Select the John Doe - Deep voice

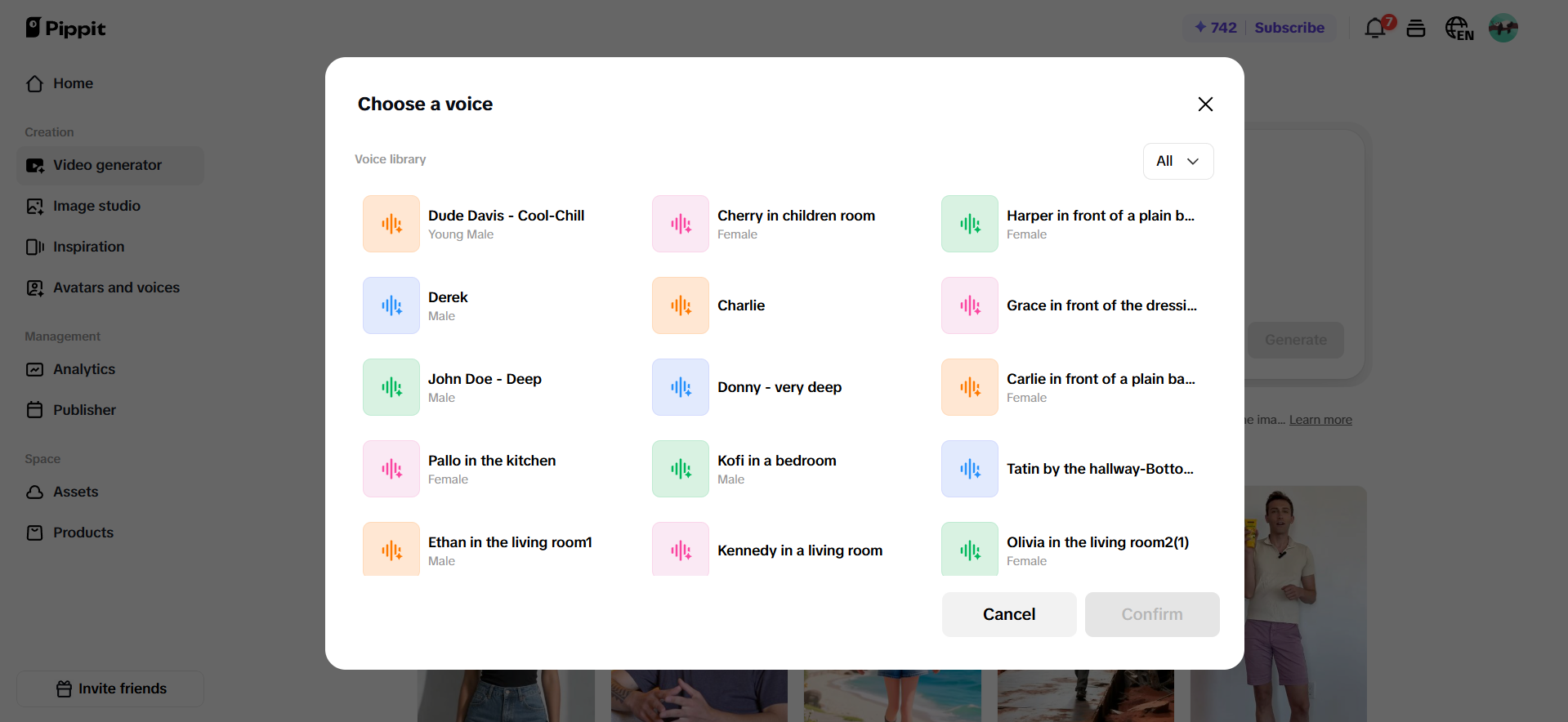485,379
